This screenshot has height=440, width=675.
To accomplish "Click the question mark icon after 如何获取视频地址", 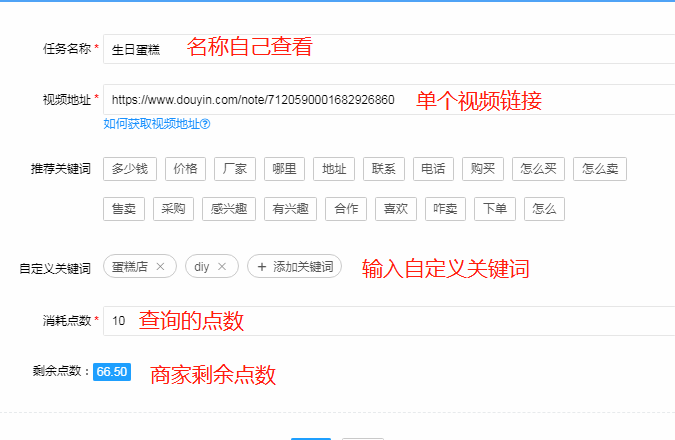I will click(x=205, y=124).
